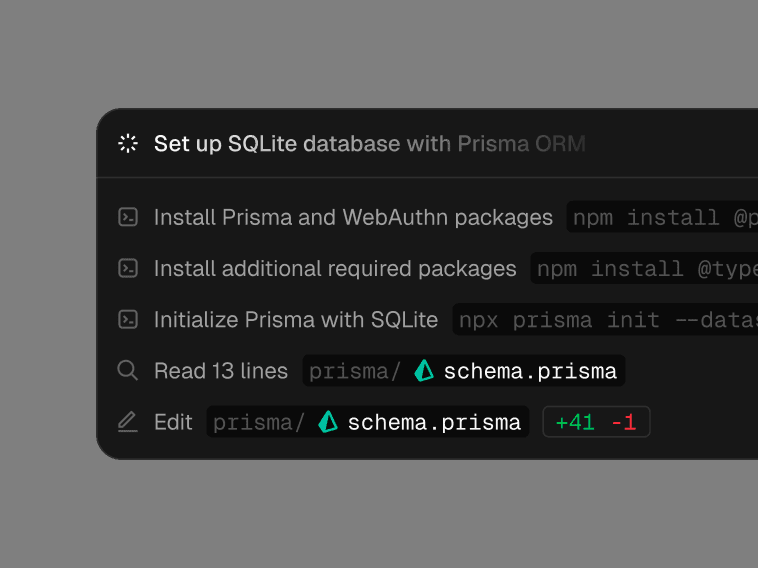Click the magnifier icon beside Read 13 lines

(128, 371)
